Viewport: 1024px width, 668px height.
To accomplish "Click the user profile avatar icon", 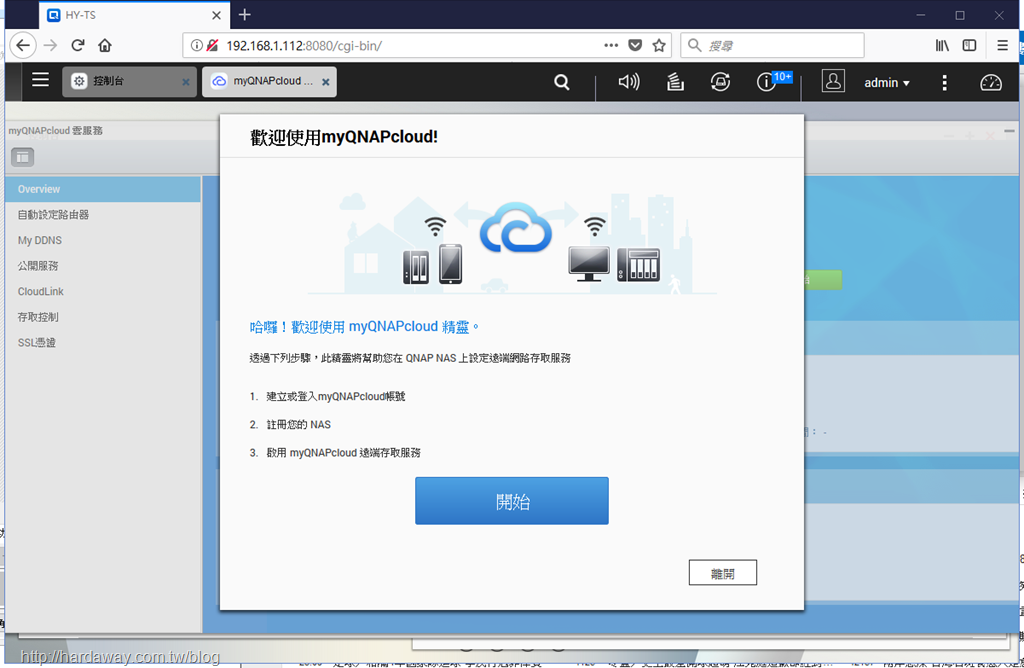I will pyautogui.click(x=833, y=81).
